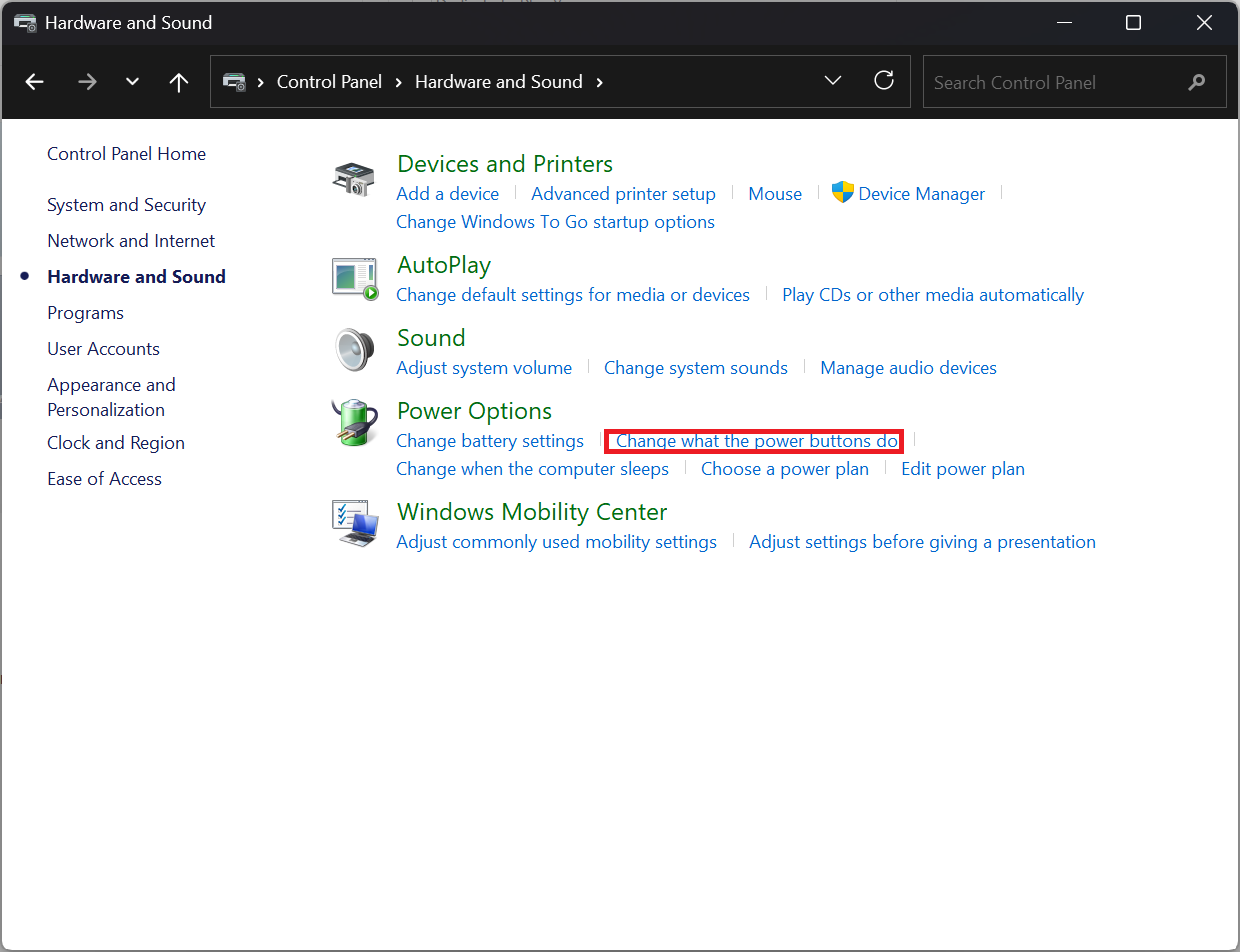The height and width of the screenshot is (952, 1240).
Task: Click Change battery settings
Action: [490, 441]
